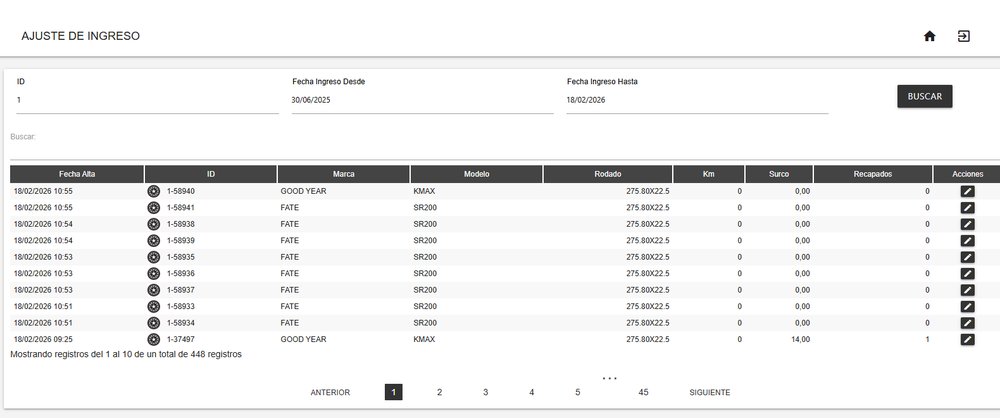Jump to page 3
Viewport: 1000px width, 418px height.
(485, 392)
